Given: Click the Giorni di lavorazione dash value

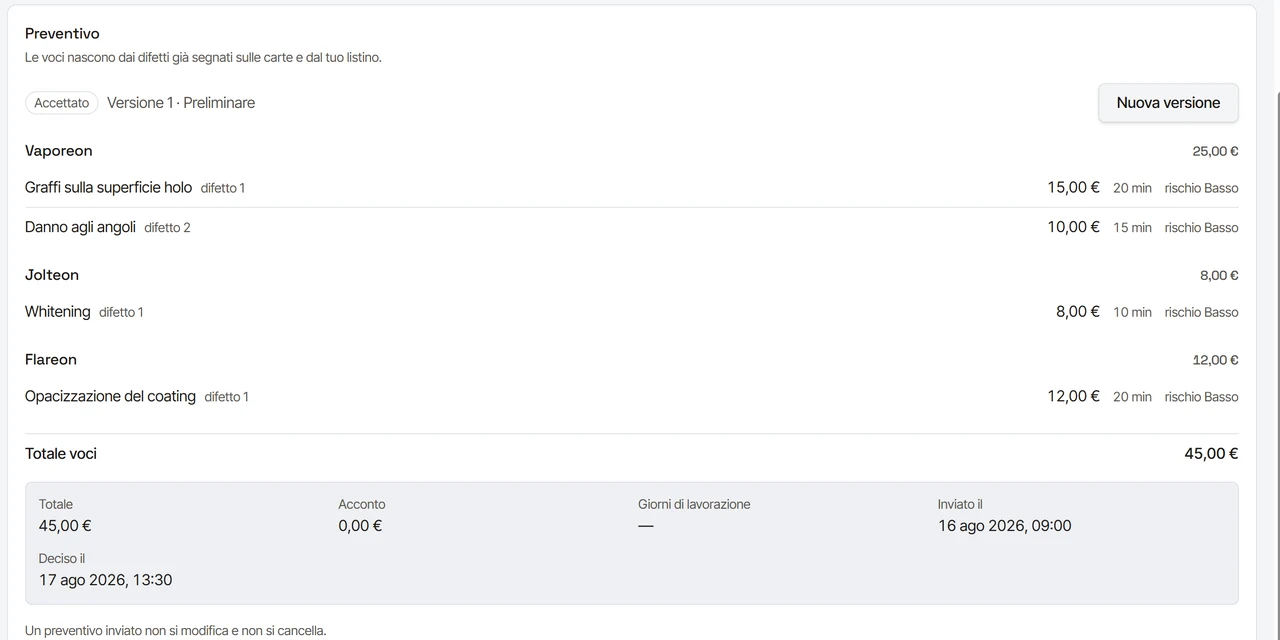Looking at the screenshot, I should click(646, 526).
